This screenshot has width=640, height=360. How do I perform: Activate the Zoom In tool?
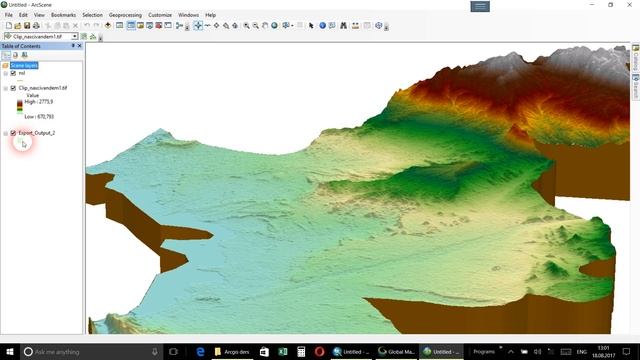click(x=247, y=26)
